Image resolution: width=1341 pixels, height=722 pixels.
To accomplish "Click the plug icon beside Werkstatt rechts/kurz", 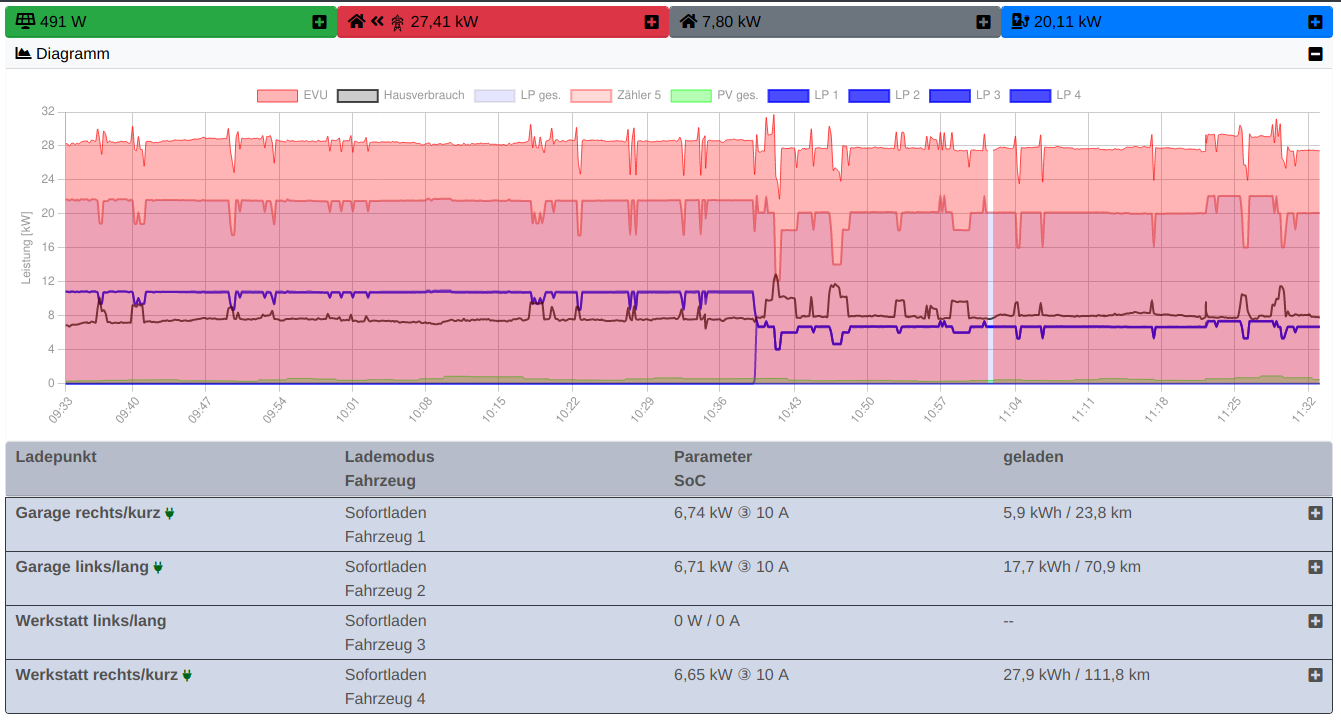I will [x=187, y=675].
